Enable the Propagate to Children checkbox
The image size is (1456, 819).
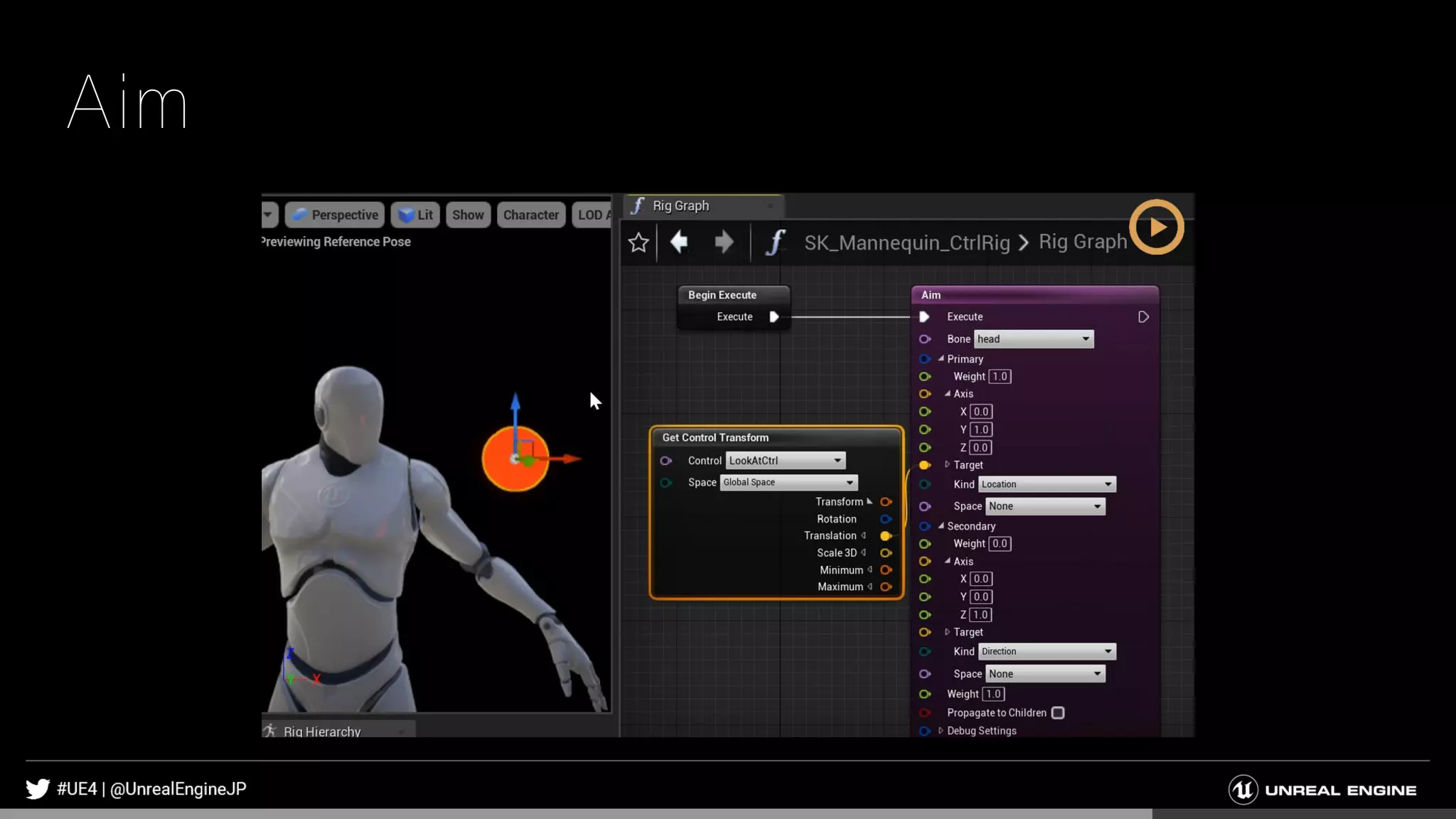coord(1058,713)
